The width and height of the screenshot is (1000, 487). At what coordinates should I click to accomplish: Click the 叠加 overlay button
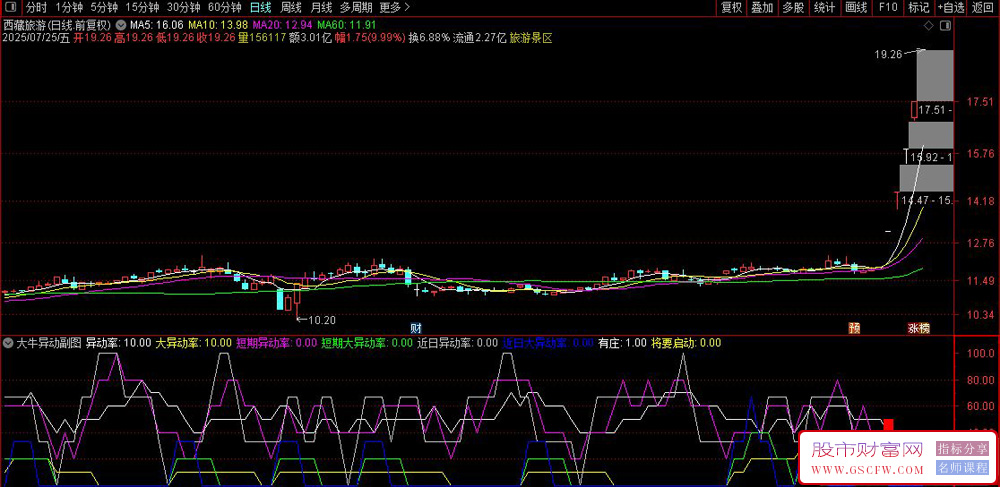[762, 8]
